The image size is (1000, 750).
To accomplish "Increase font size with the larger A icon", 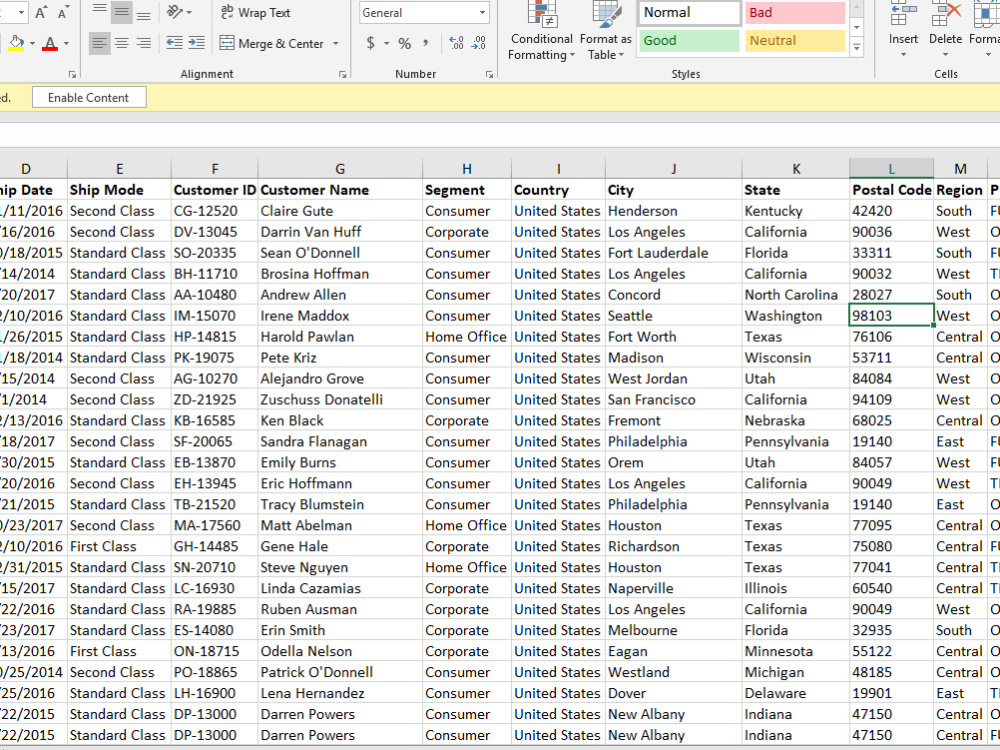I will pos(41,12).
